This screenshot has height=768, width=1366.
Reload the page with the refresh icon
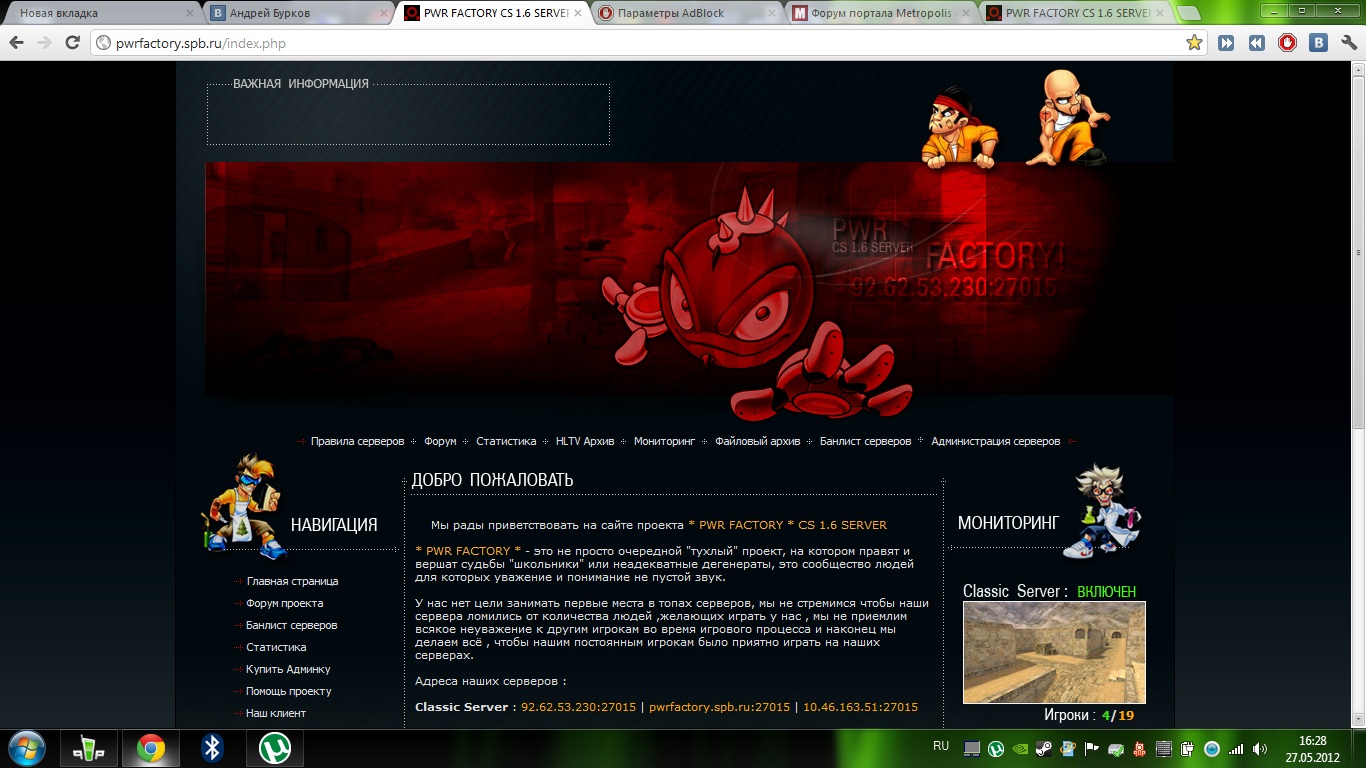(x=72, y=43)
